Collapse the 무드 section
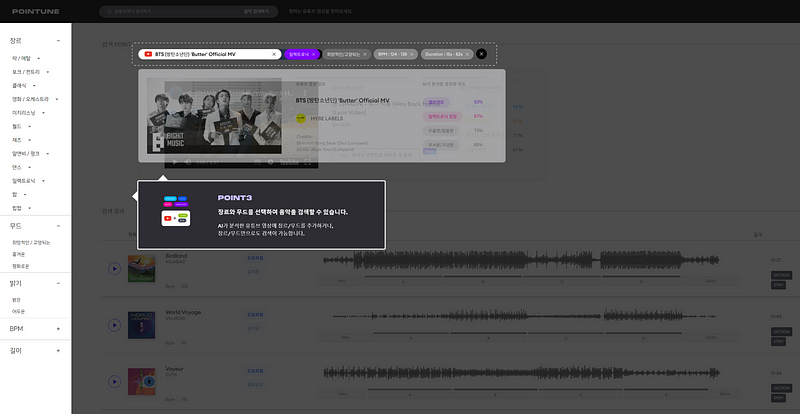Image resolution: width=800 pixels, height=414 pixels. pos(58,226)
